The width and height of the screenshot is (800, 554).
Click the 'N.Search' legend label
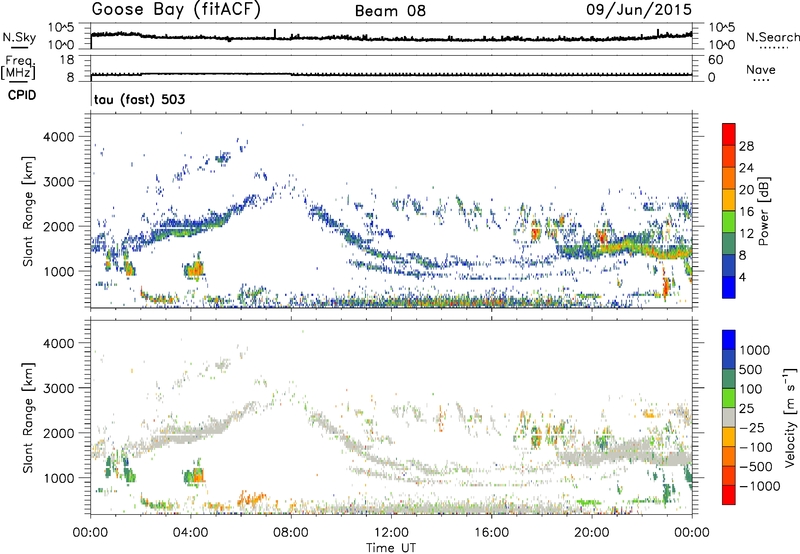[772, 37]
